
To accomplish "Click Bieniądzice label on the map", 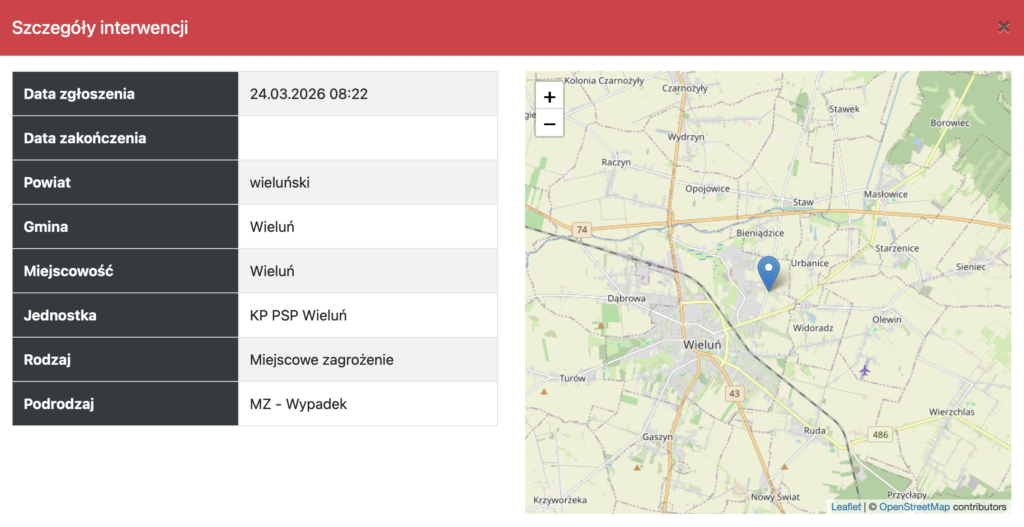I will click(x=760, y=233).
